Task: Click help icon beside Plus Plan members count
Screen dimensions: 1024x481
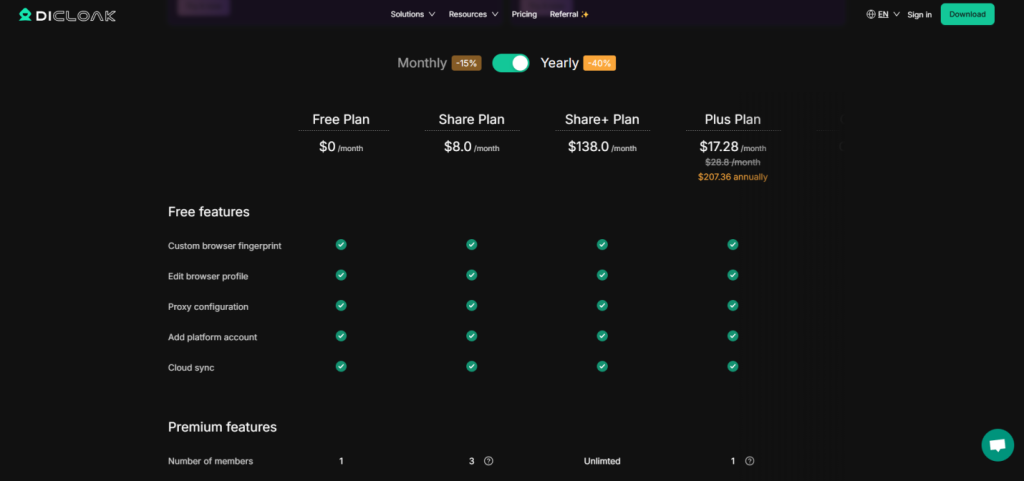Action: tap(749, 461)
